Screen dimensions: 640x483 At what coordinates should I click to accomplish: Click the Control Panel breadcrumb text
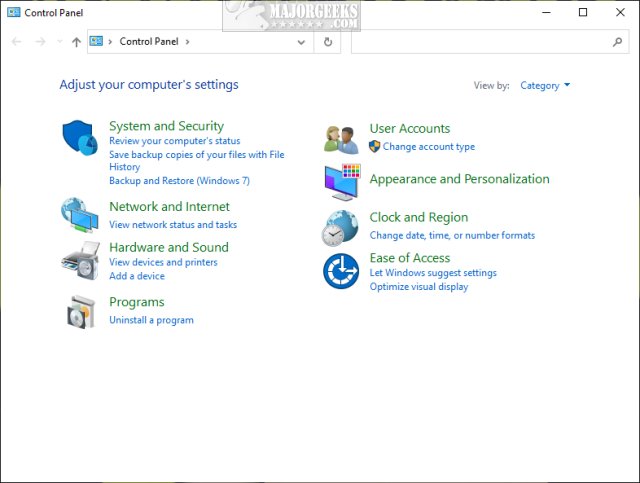point(149,42)
